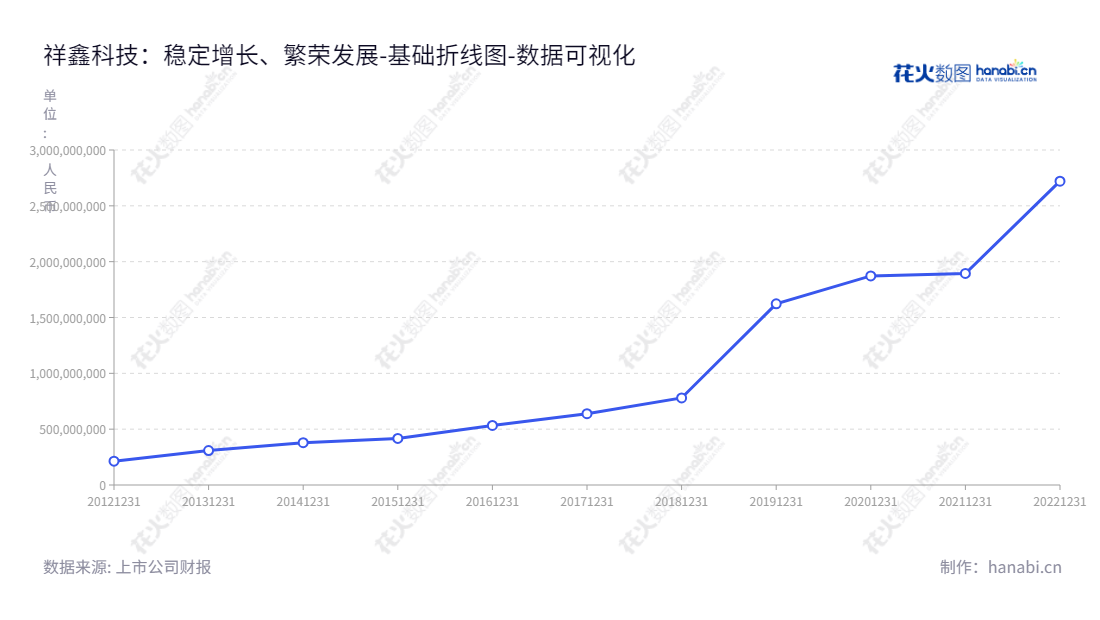Image resolution: width=1100 pixels, height=620 pixels.
Task: Click the x-axis label 20211231
Action: (965, 501)
